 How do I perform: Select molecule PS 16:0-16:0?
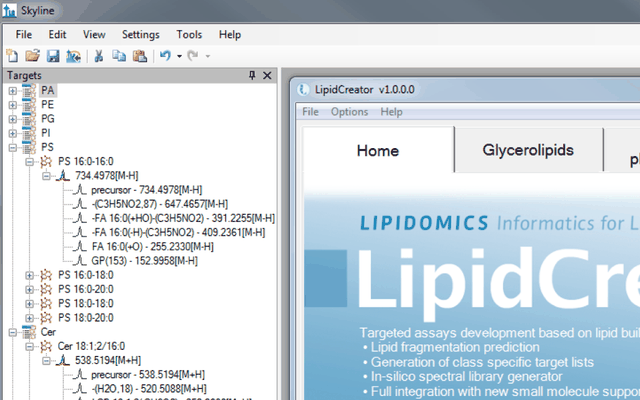(x=86, y=162)
